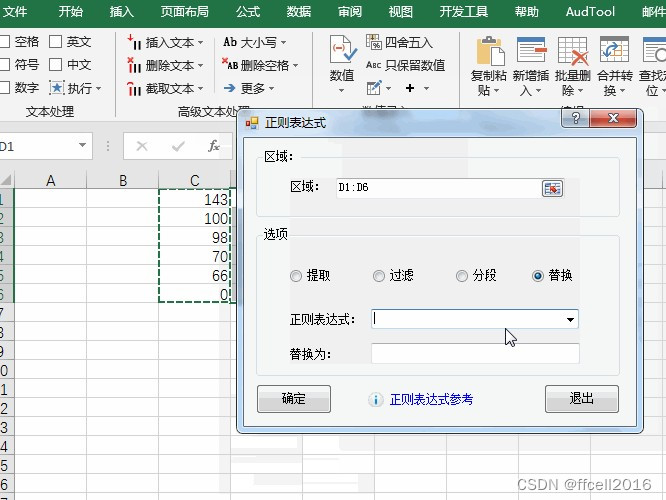This screenshot has height=500, width=666.
Task: Click the plus sign icon in ribbon
Action: pos(410,88)
